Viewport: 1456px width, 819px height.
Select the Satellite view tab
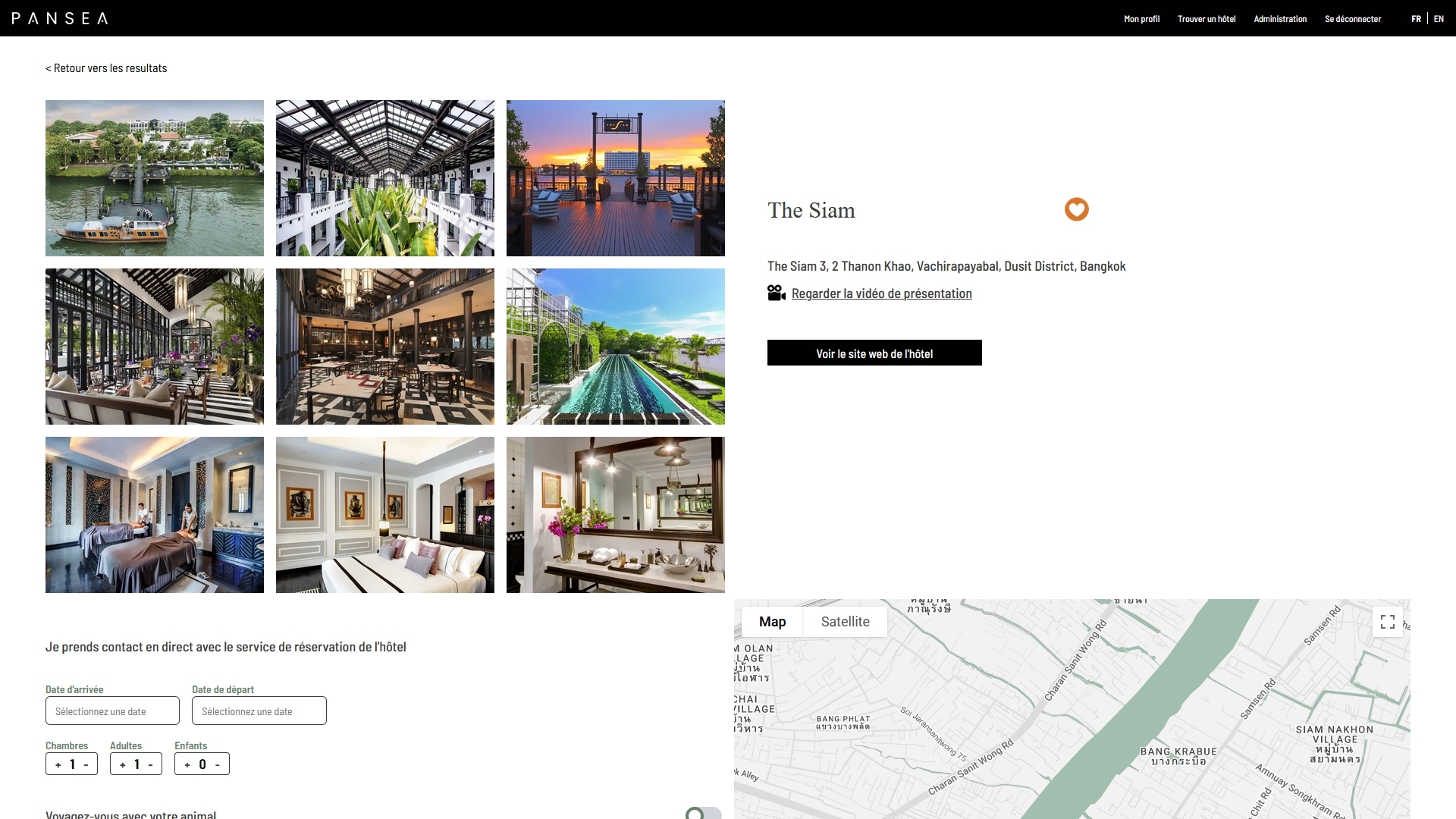click(x=845, y=622)
